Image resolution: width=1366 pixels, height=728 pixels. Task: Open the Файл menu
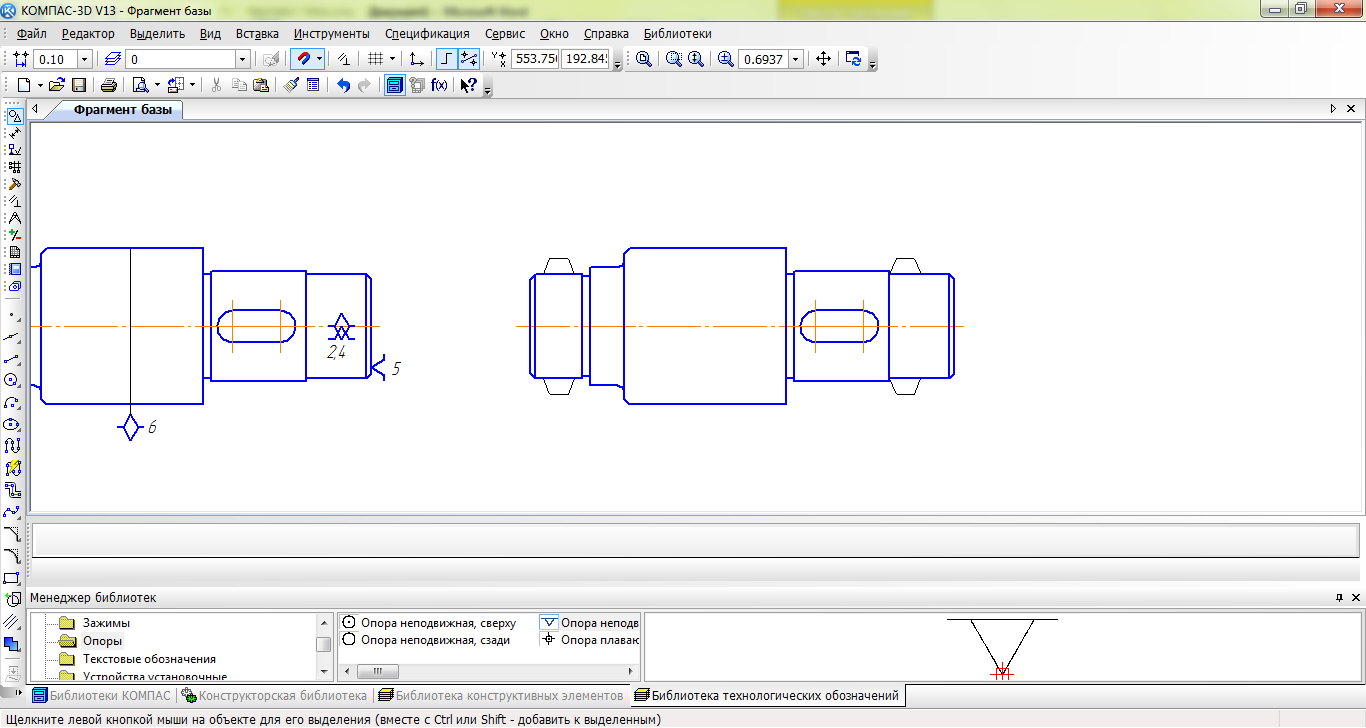32,33
